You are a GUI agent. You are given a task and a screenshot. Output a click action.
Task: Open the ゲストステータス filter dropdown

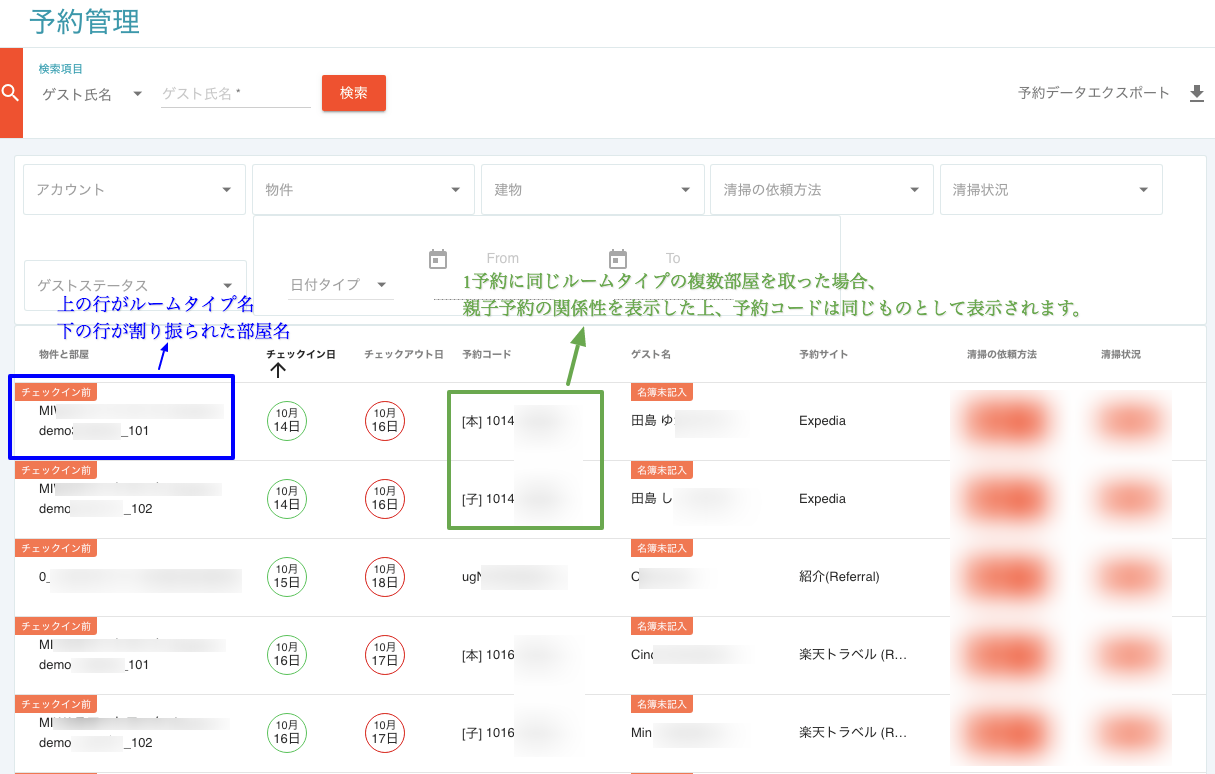point(135,285)
